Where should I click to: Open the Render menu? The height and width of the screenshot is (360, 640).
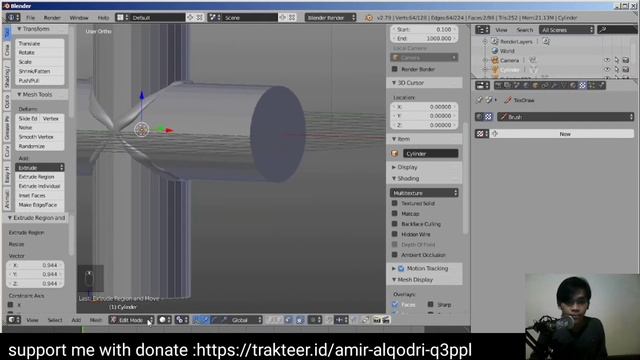coord(52,18)
